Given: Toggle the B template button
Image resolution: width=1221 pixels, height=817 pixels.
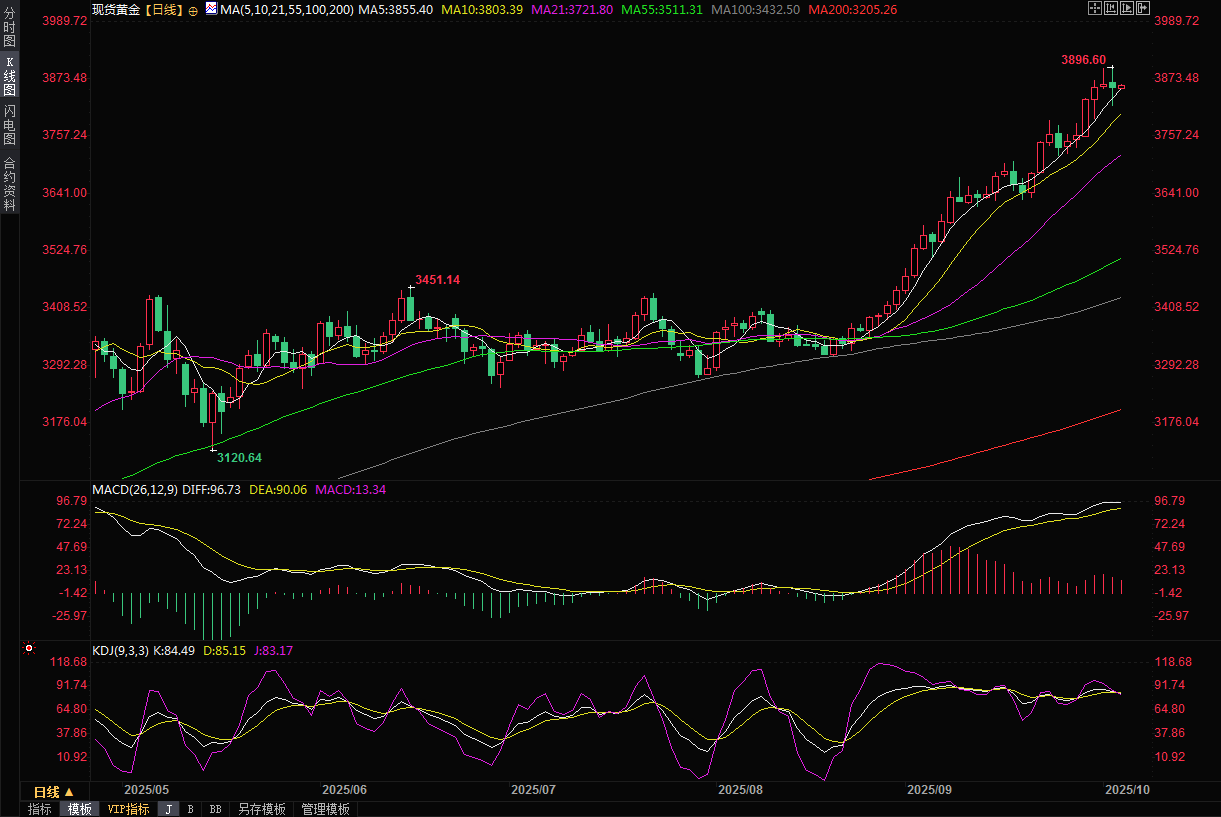Looking at the screenshot, I should 190,809.
